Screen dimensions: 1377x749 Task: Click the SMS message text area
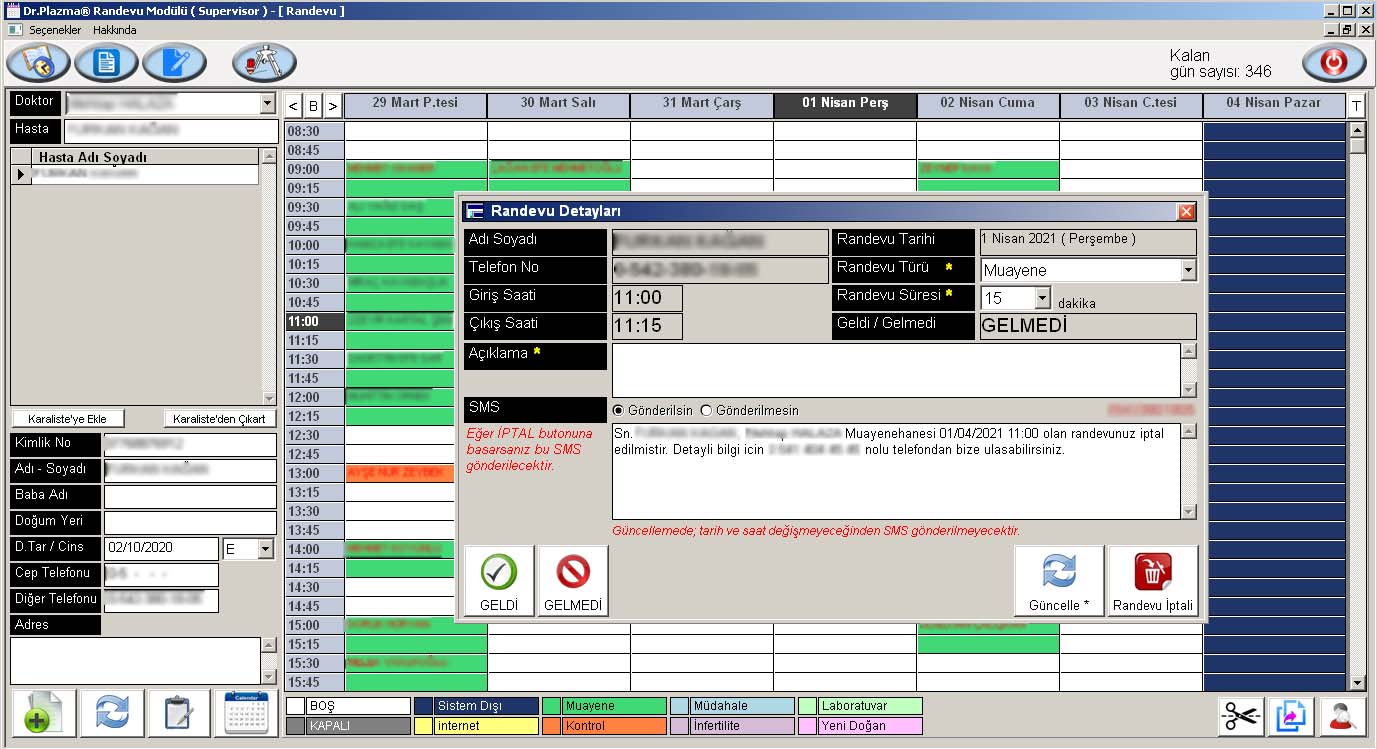896,471
